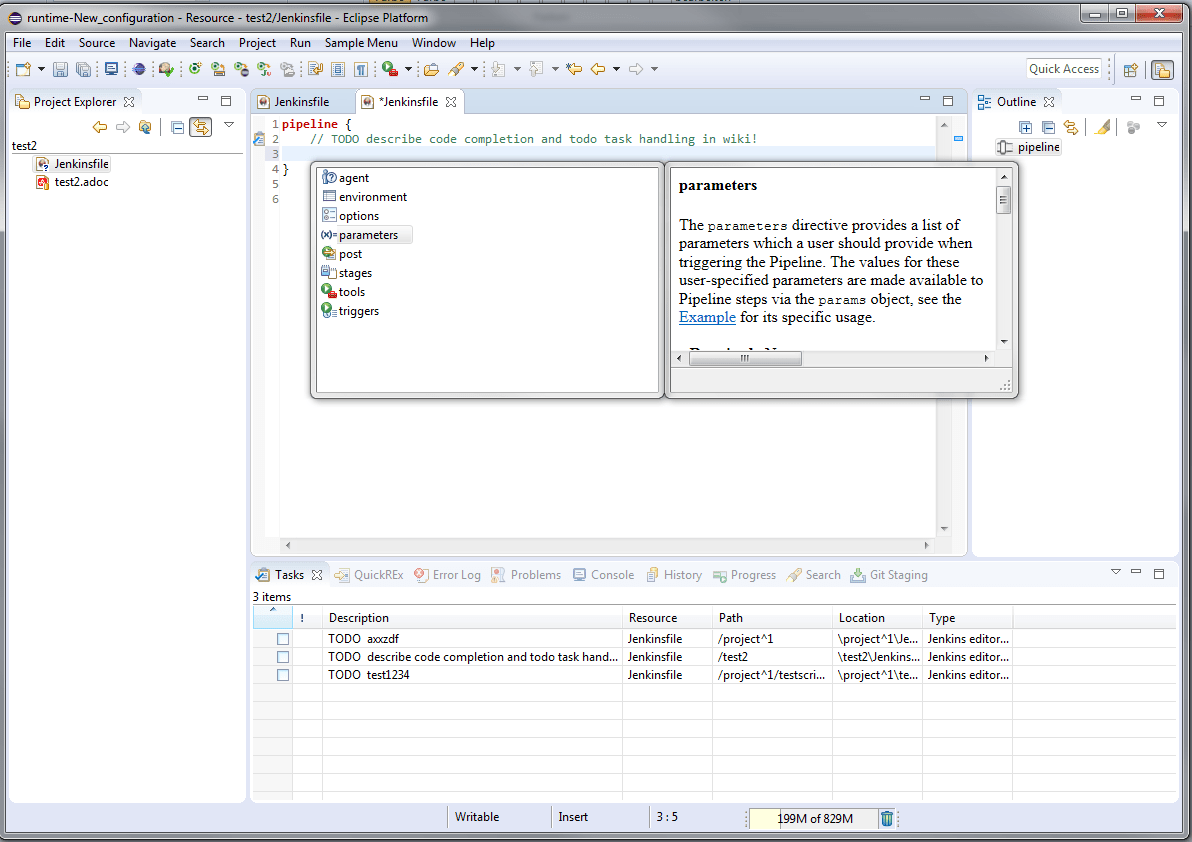Click the Save toolbar icon
1192x842 pixels.
59,69
